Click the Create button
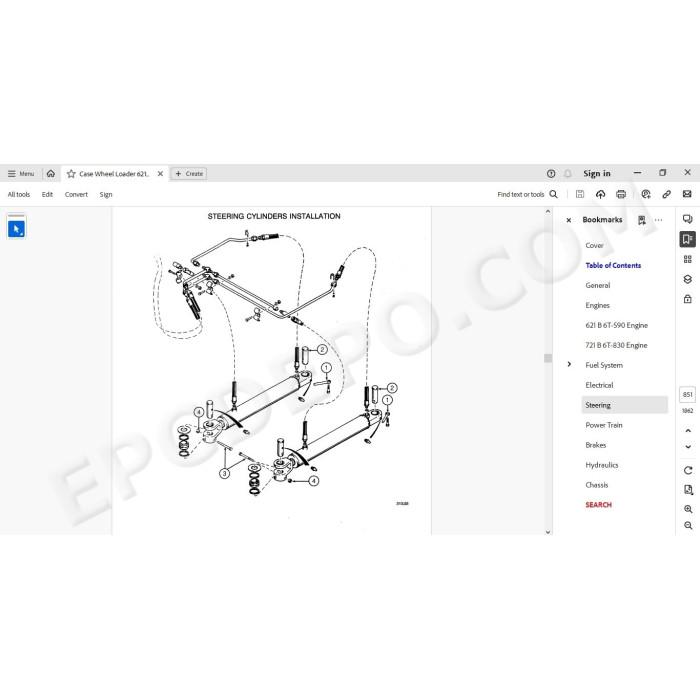This screenshot has width=700, height=700. [189, 174]
